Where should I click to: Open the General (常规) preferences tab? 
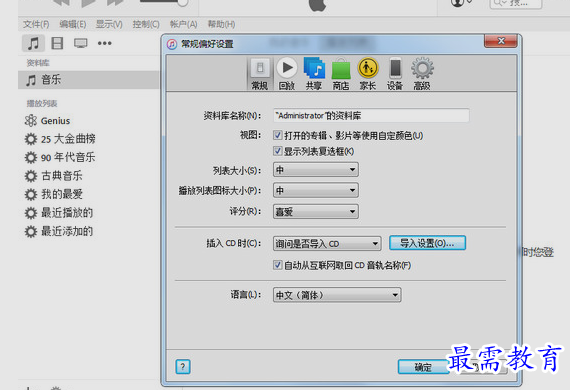pyautogui.click(x=260, y=74)
